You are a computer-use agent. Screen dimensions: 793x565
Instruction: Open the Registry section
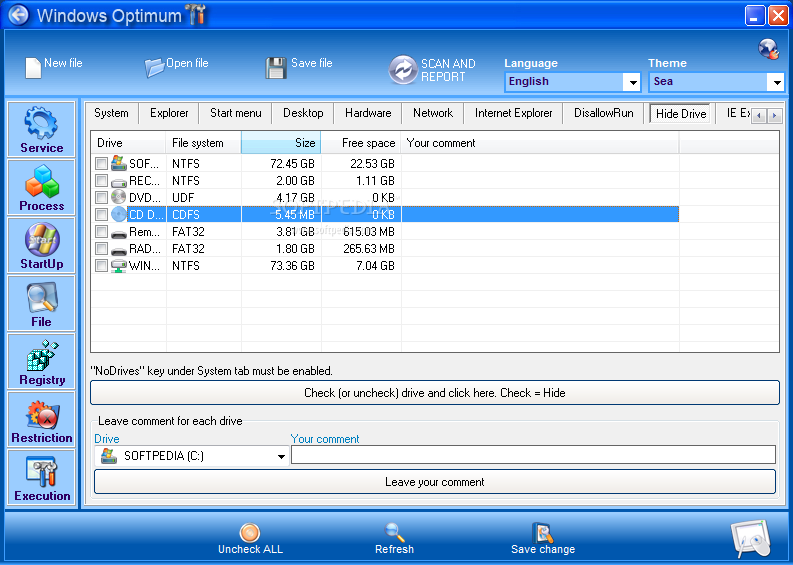click(x=41, y=361)
